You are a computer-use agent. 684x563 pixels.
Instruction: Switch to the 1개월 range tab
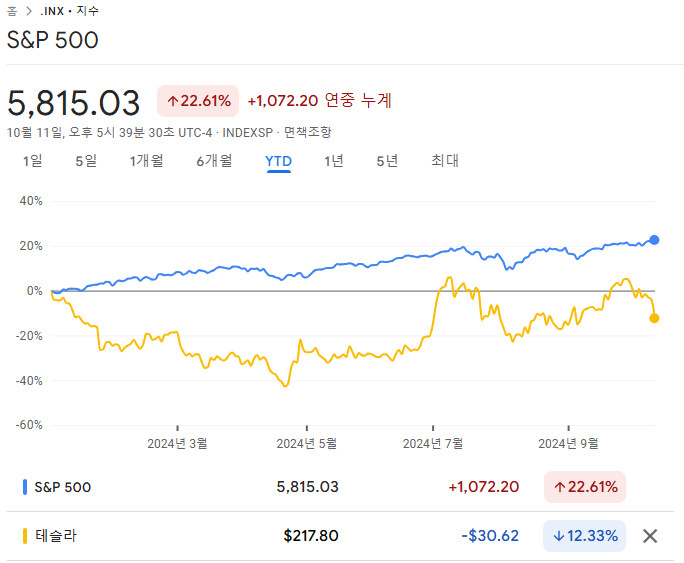pos(146,160)
